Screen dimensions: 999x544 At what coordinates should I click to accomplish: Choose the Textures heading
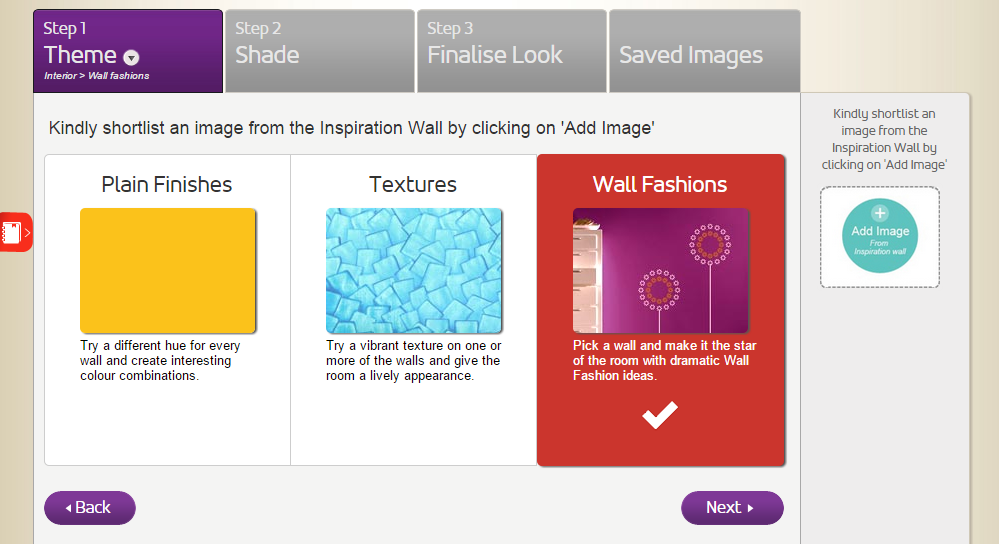(413, 184)
